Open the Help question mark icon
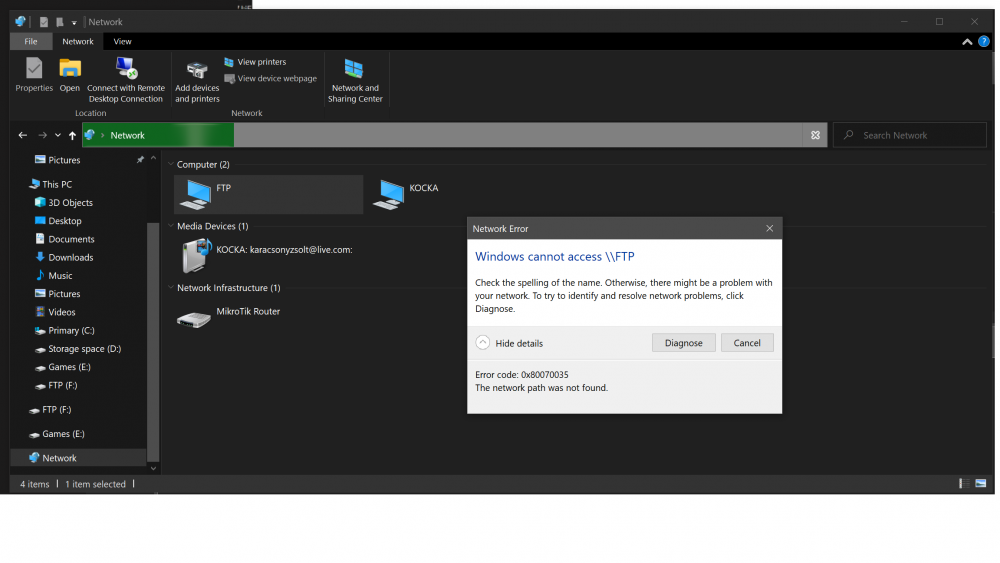The height and width of the screenshot is (563, 1000). 984,41
